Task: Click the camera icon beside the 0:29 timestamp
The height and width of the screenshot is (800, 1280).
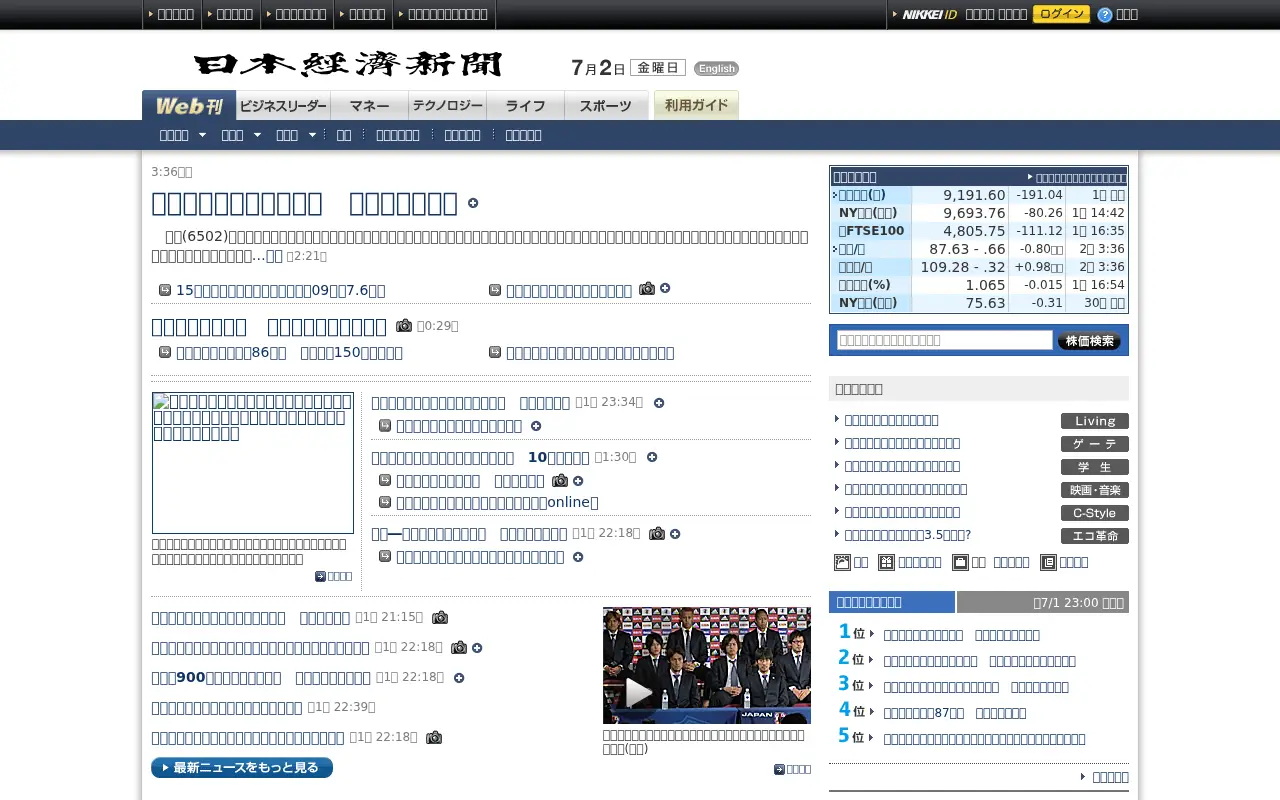Action: pyautogui.click(x=404, y=326)
